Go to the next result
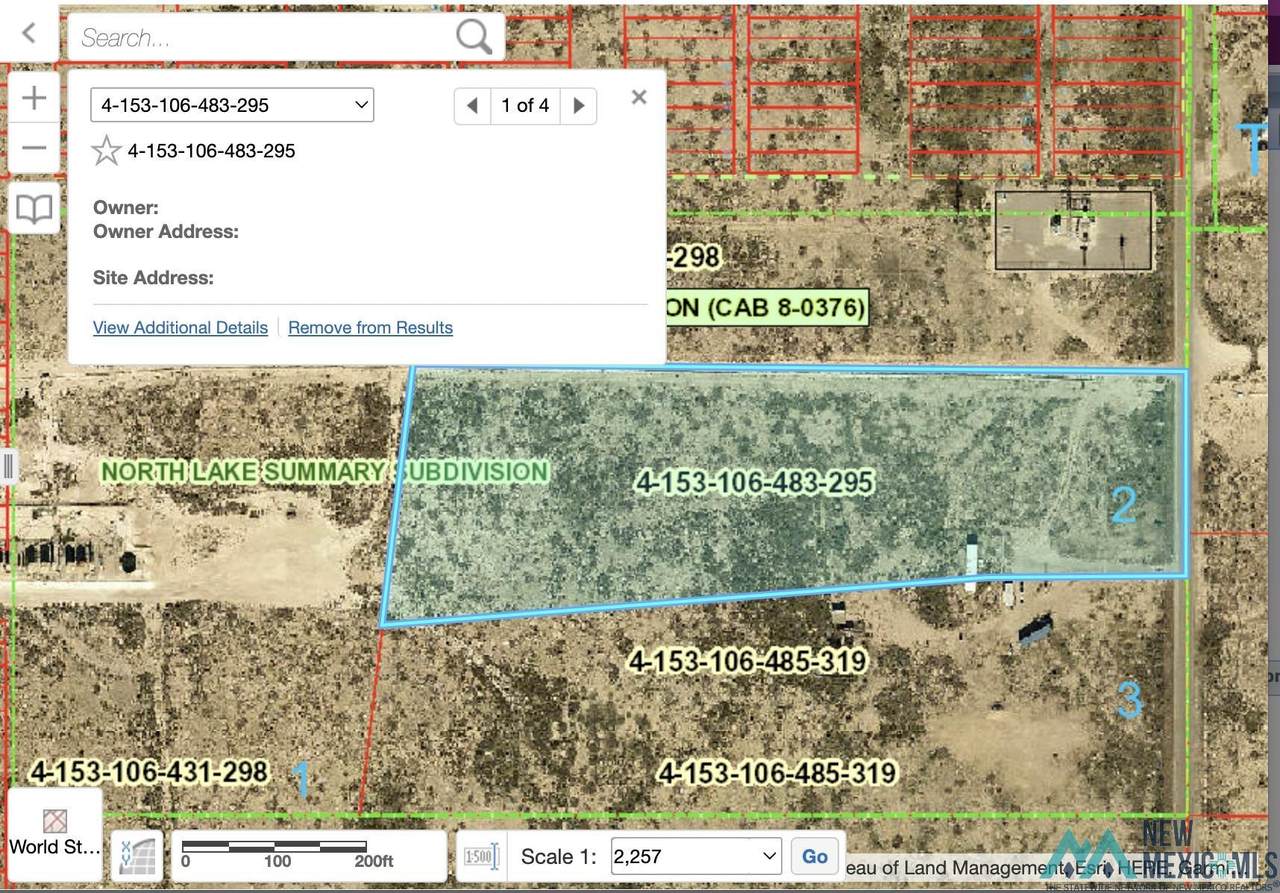This screenshot has width=1280, height=893. tap(578, 106)
